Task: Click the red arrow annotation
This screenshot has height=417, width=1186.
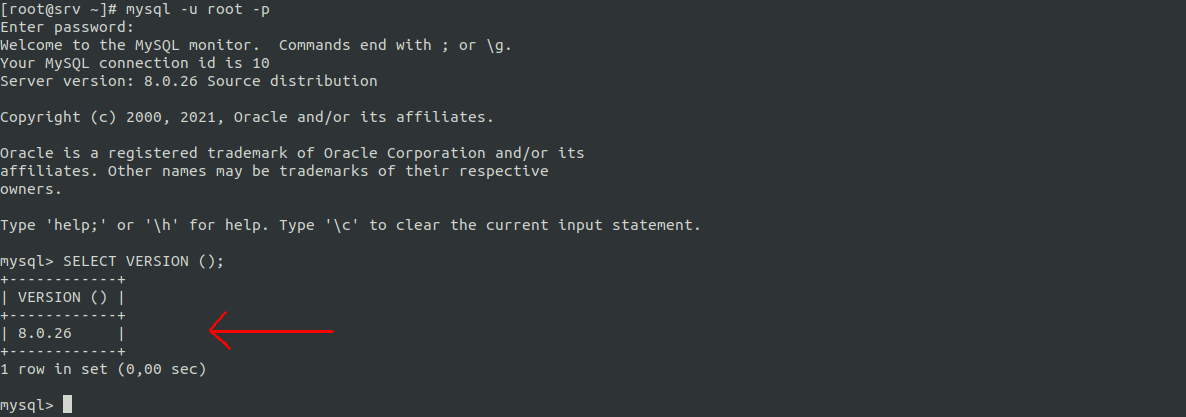Action: 270,330
